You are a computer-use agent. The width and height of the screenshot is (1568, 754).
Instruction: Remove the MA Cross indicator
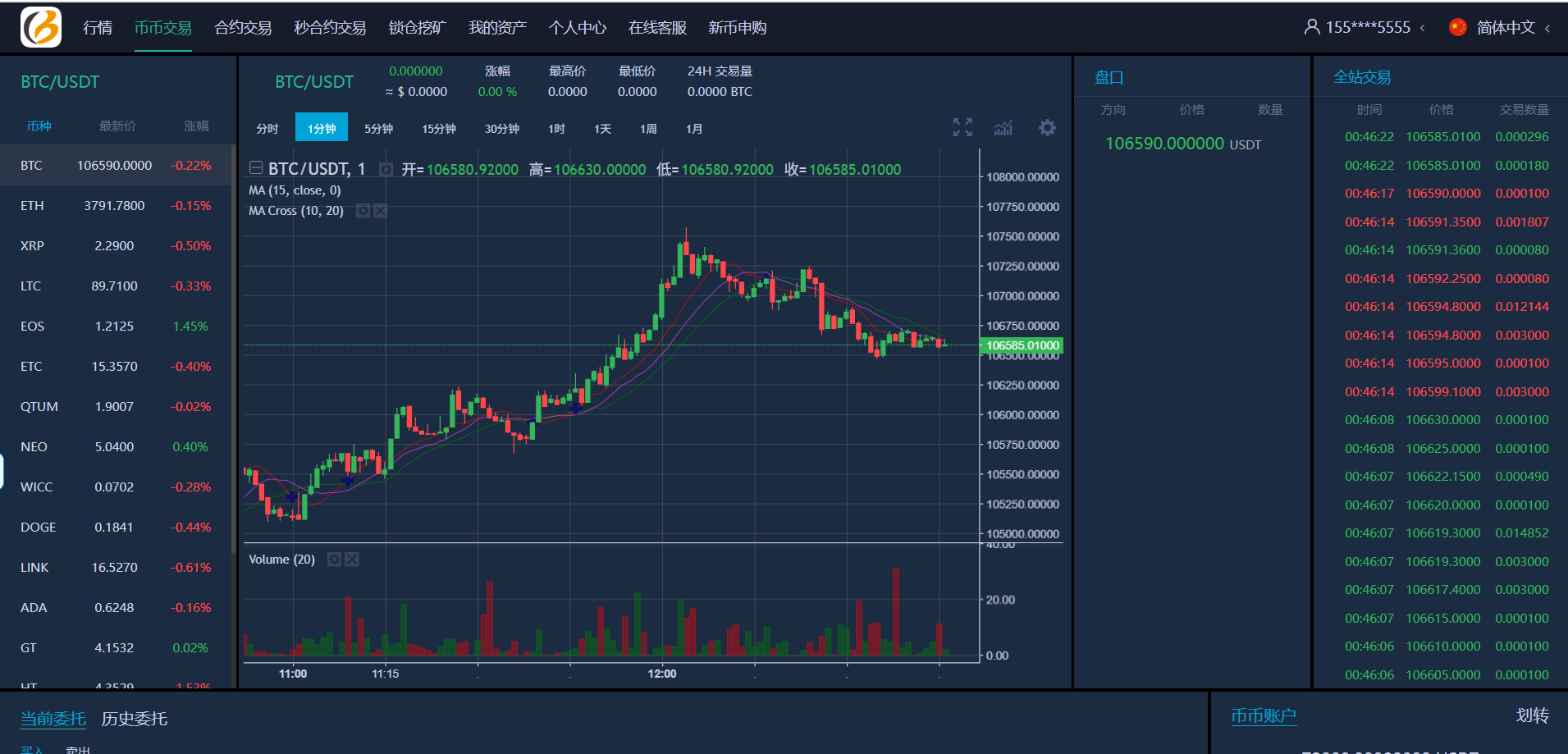(380, 211)
